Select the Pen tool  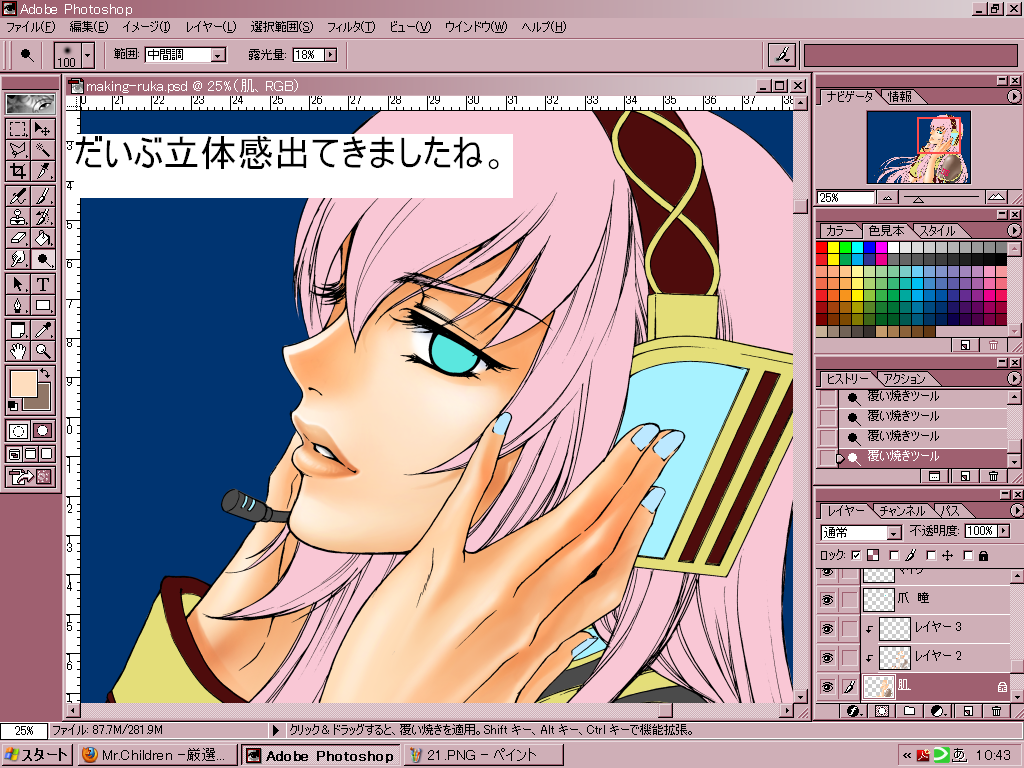coord(18,305)
